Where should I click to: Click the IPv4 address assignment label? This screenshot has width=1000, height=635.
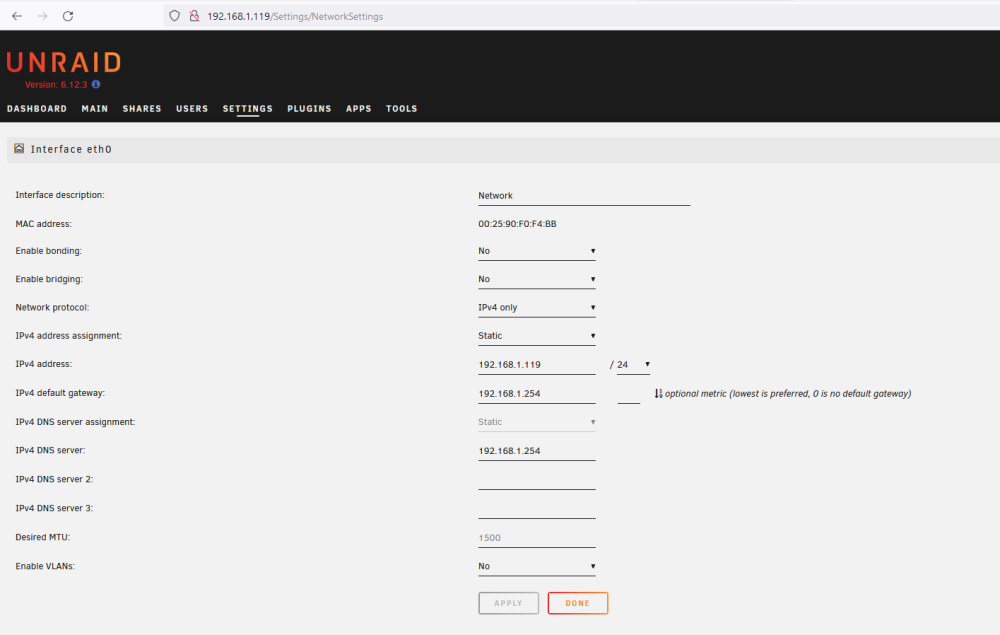pos(68,335)
